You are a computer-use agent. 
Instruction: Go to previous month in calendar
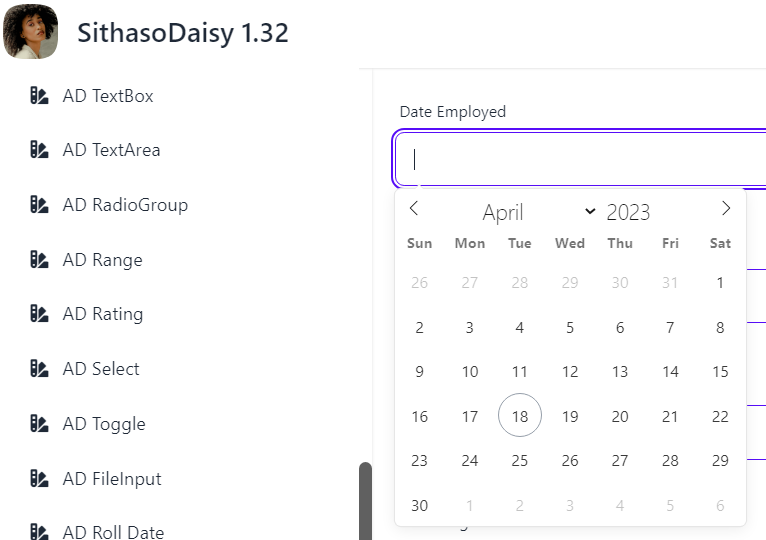point(414,209)
